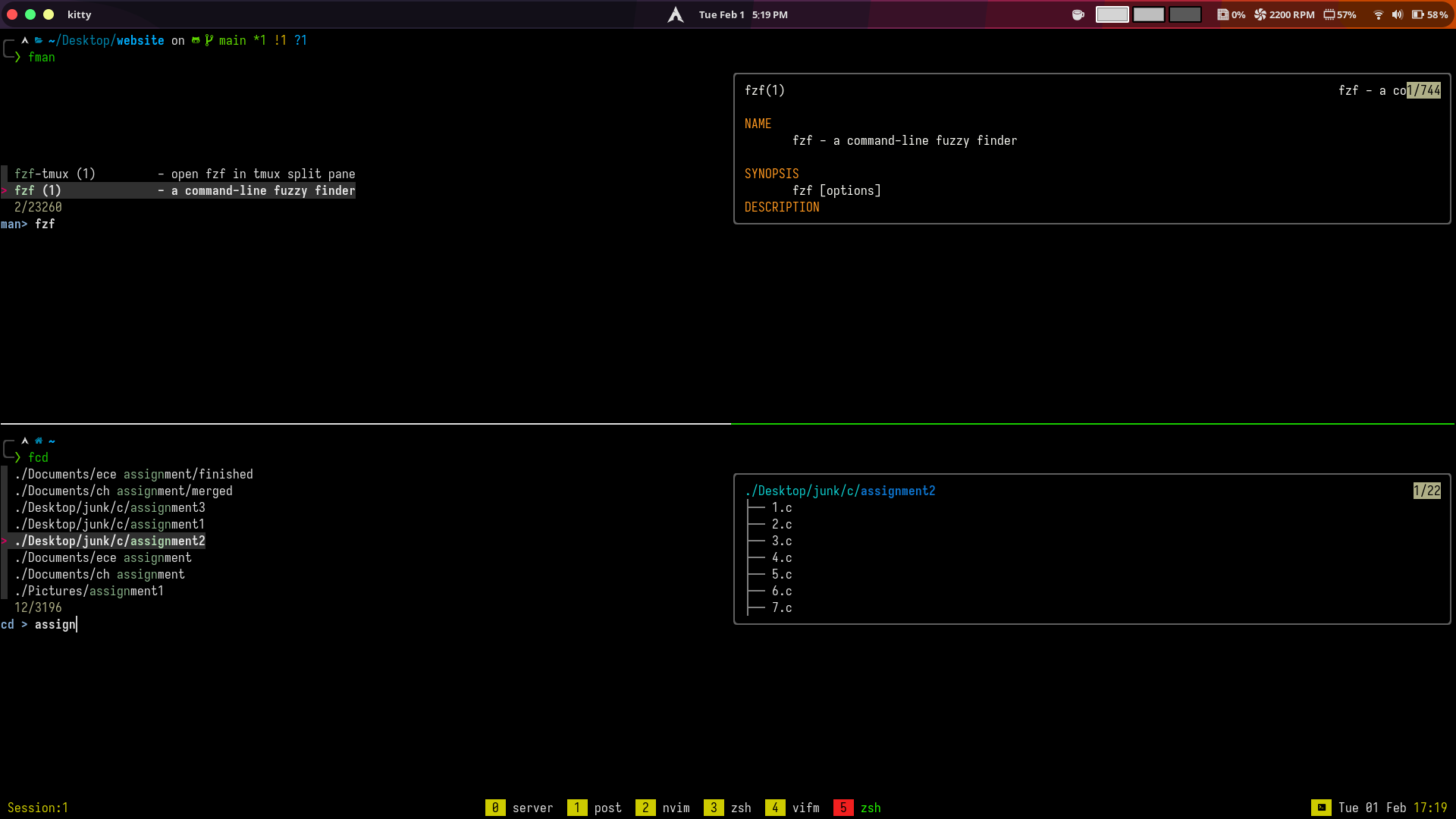Click the coffee cup caffeine icon

1078,14
